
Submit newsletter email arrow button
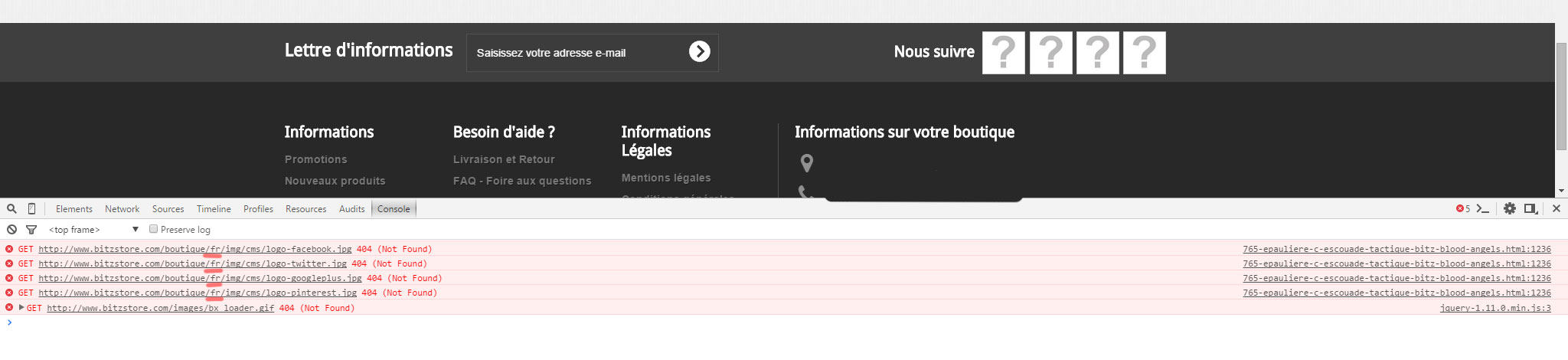699,51
